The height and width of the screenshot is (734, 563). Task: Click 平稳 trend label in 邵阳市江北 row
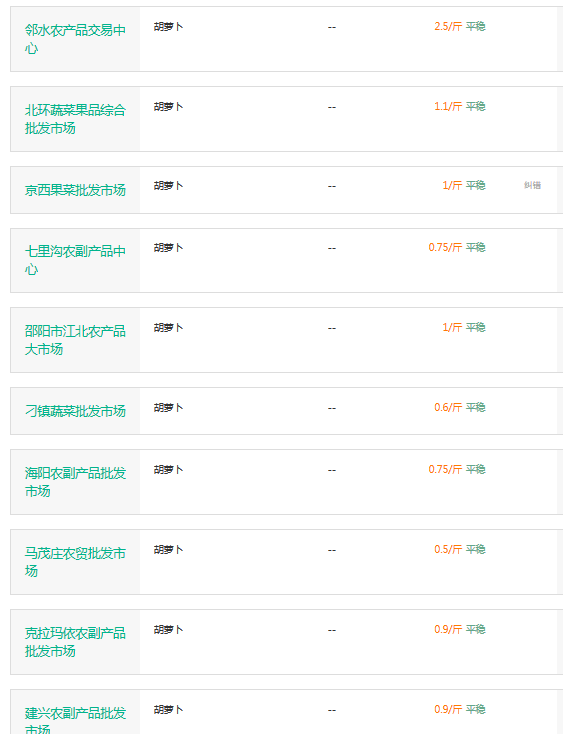coord(475,327)
